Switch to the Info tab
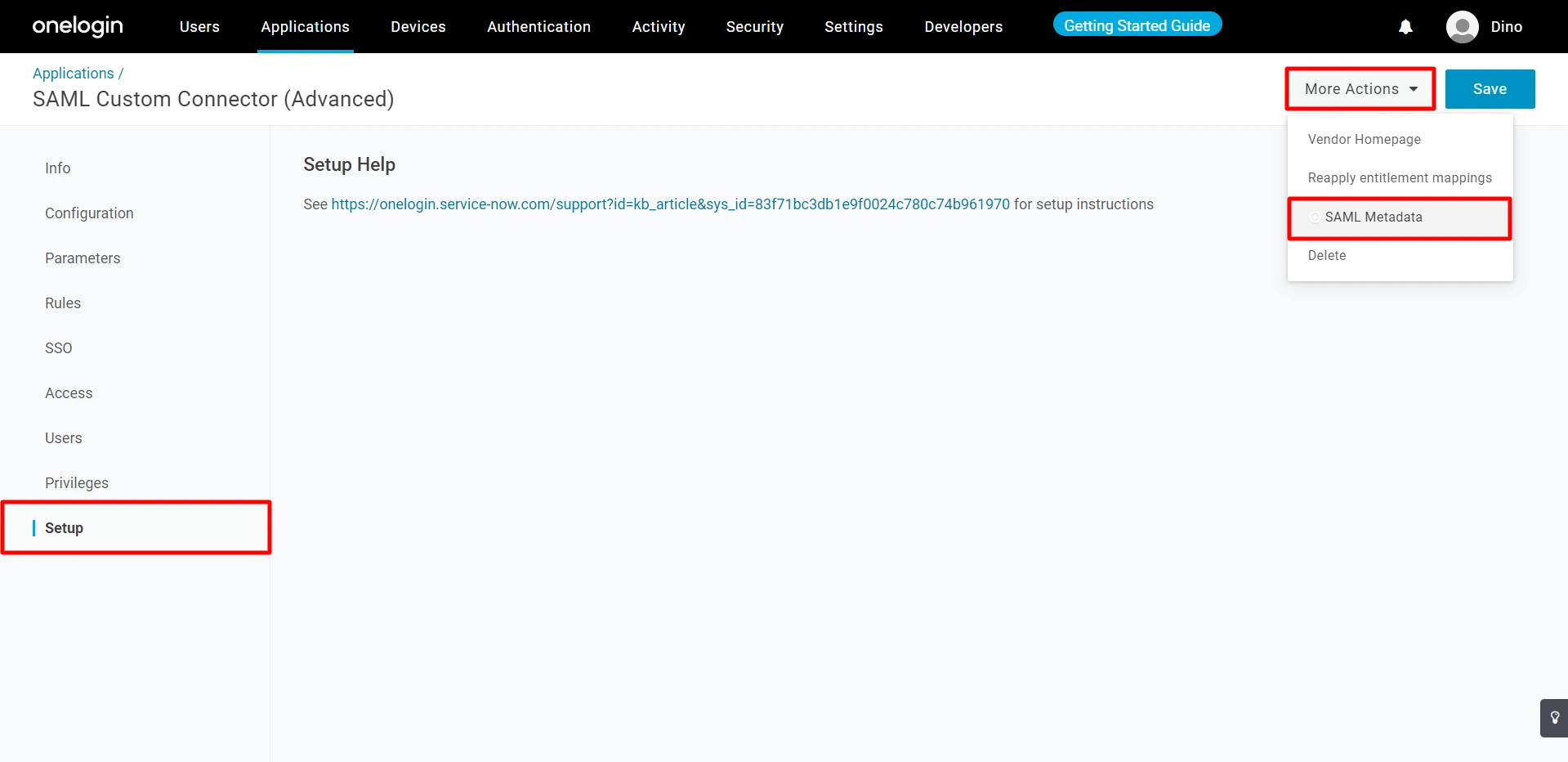 pyautogui.click(x=57, y=168)
